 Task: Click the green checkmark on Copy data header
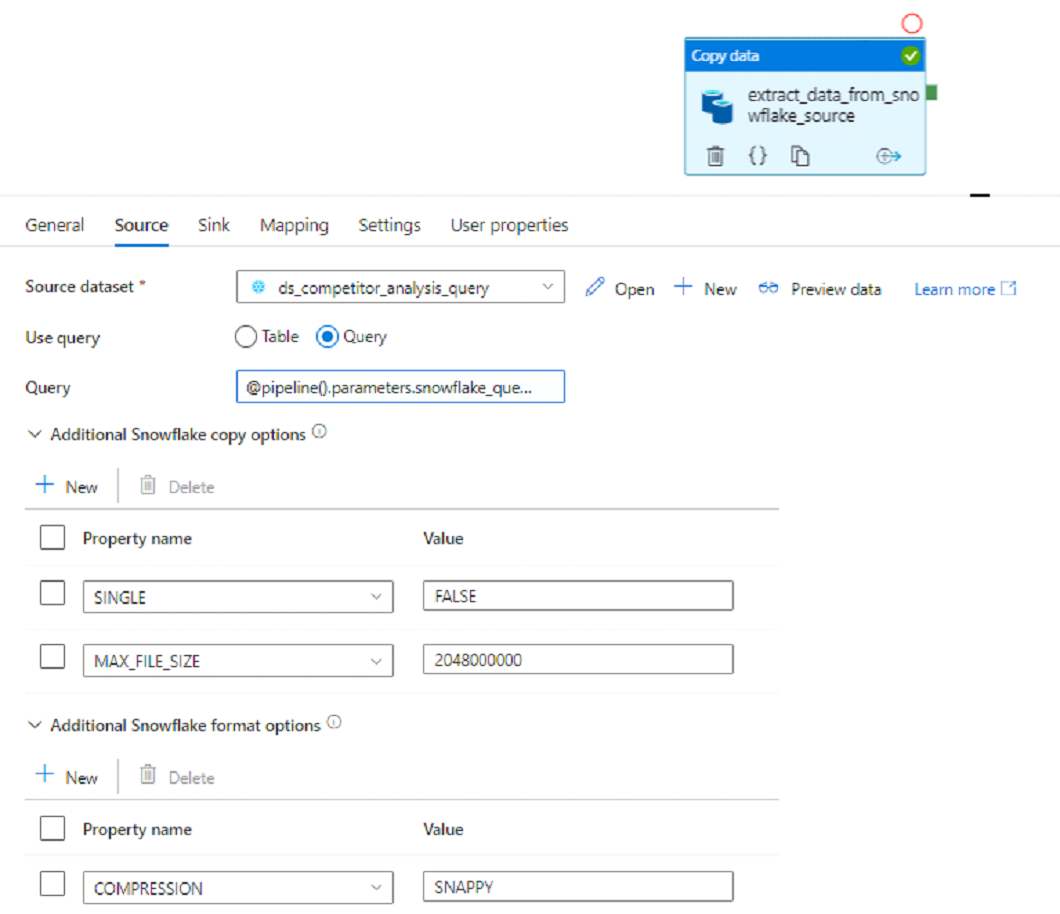pos(910,56)
